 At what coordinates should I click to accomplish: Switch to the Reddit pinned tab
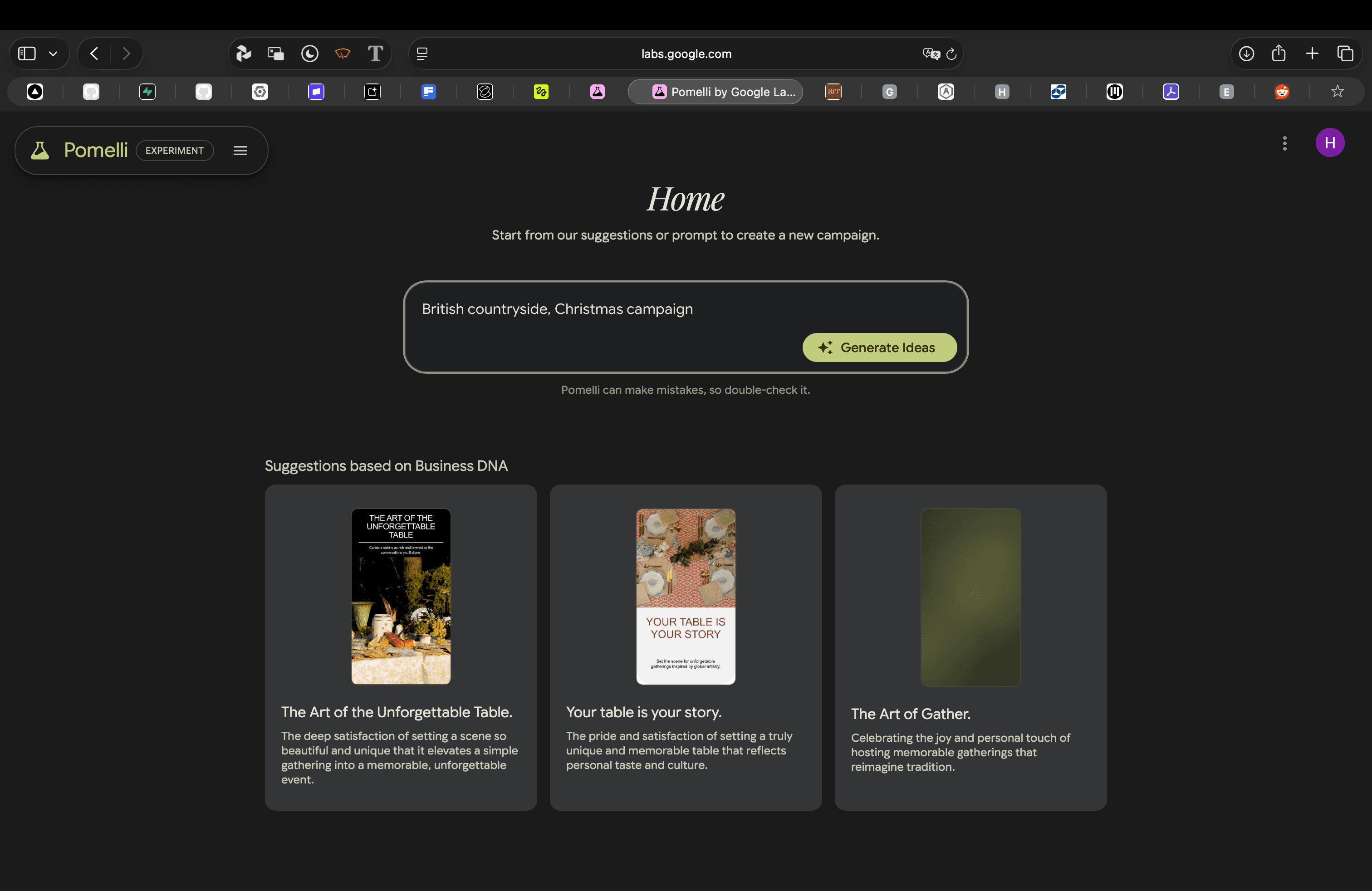click(1282, 92)
